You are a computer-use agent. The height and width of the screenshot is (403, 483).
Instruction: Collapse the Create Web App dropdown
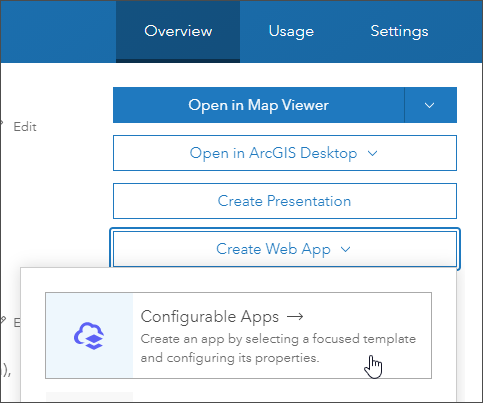(x=285, y=249)
